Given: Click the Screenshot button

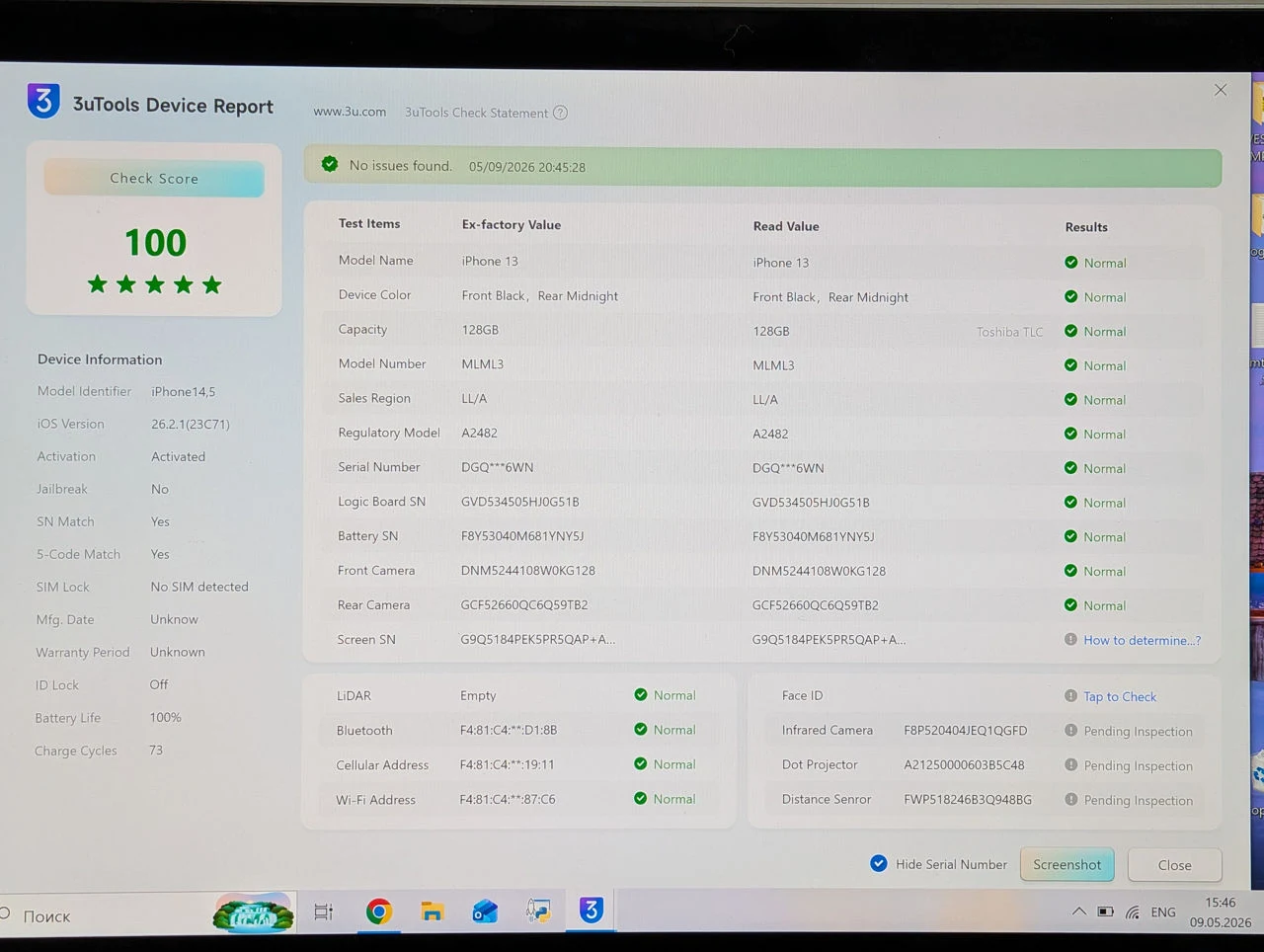Looking at the screenshot, I should click(x=1066, y=864).
